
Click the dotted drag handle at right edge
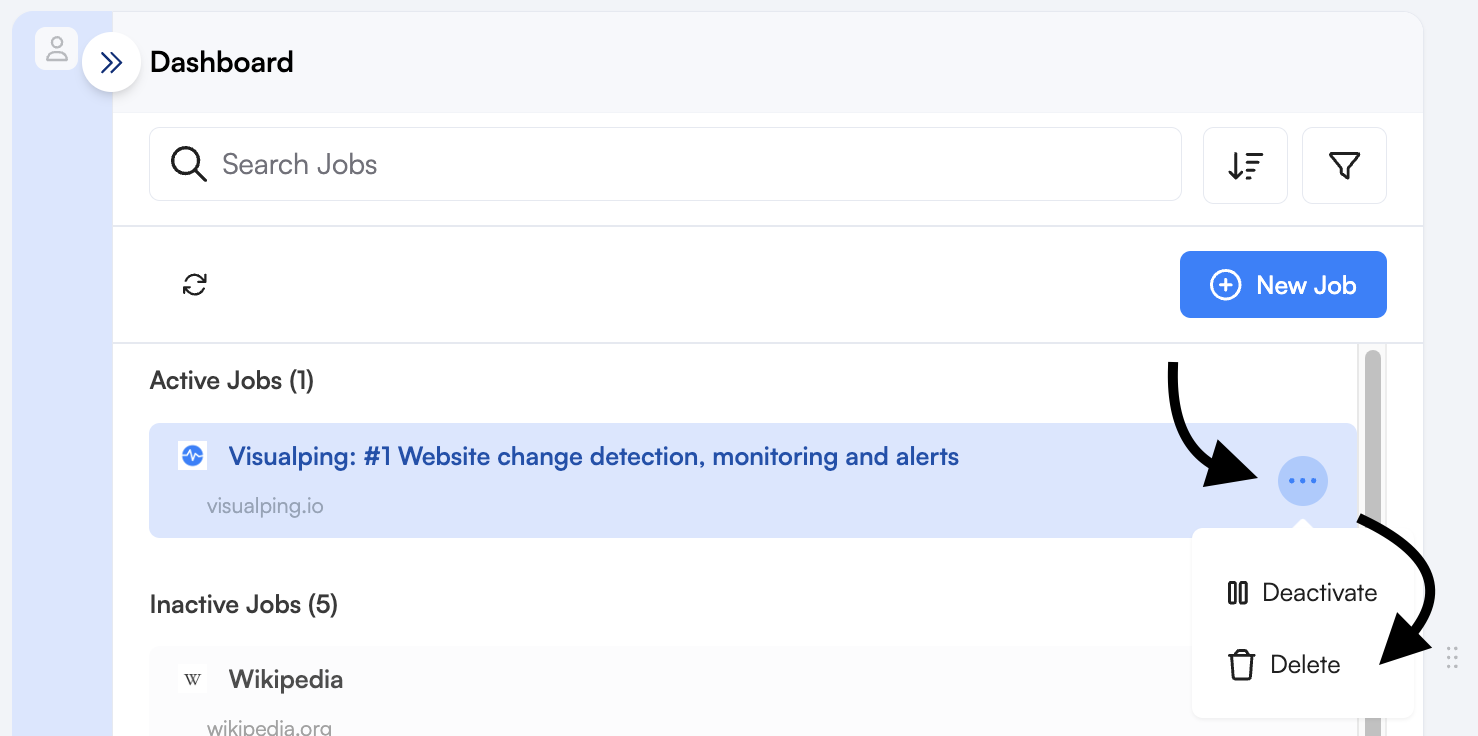tap(1452, 657)
